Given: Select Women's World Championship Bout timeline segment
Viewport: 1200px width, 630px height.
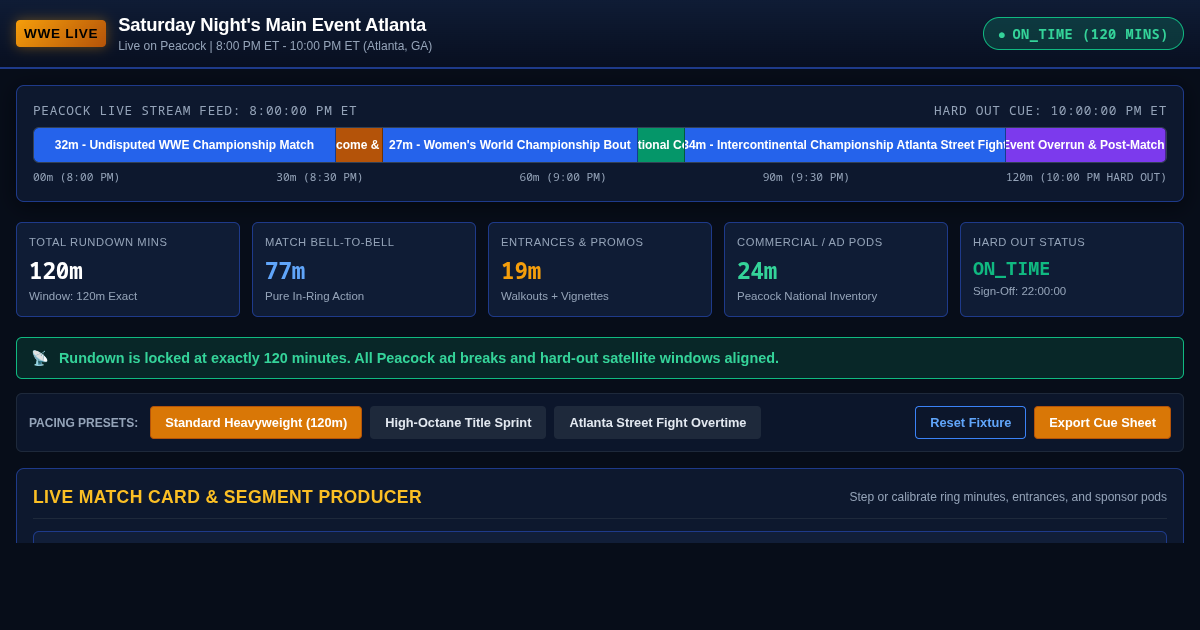Looking at the screenshot, I should [x=510, y=145].
